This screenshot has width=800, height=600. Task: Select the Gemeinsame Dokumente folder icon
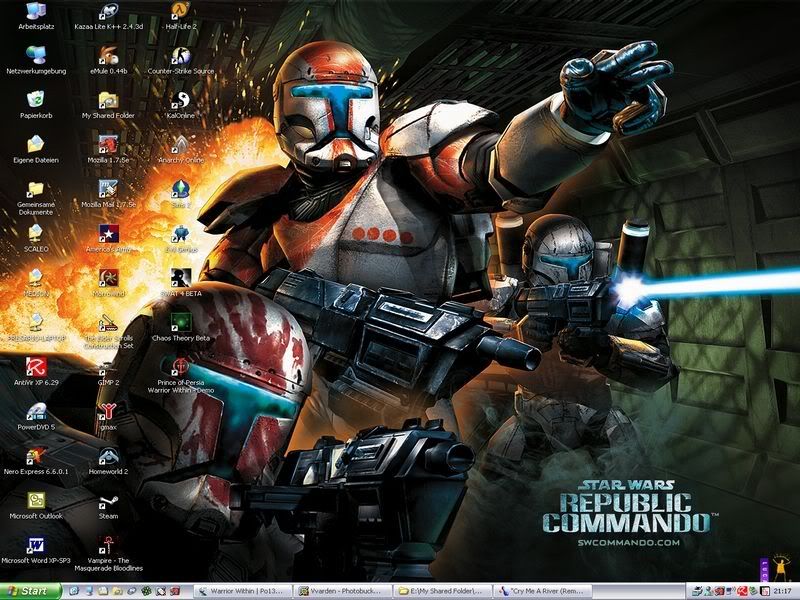(36, 197)
